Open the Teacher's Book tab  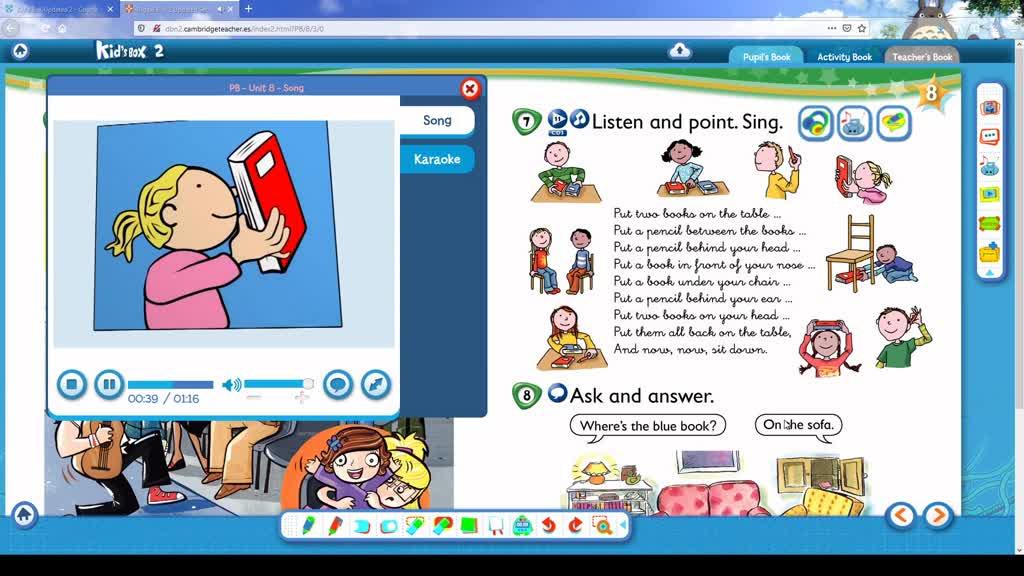(922, 57)
